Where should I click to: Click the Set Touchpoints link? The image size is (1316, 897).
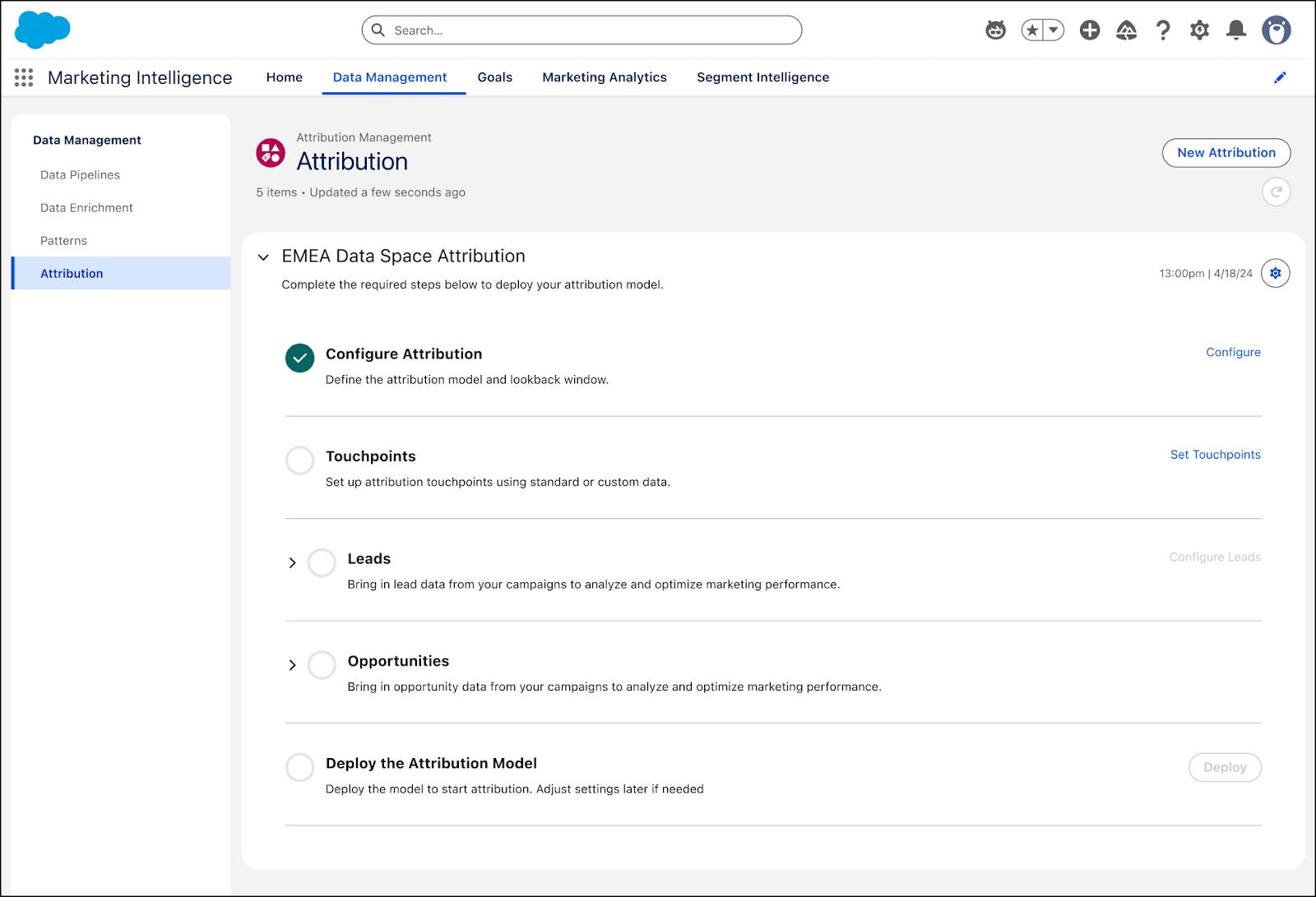(x=1215, y=455)
